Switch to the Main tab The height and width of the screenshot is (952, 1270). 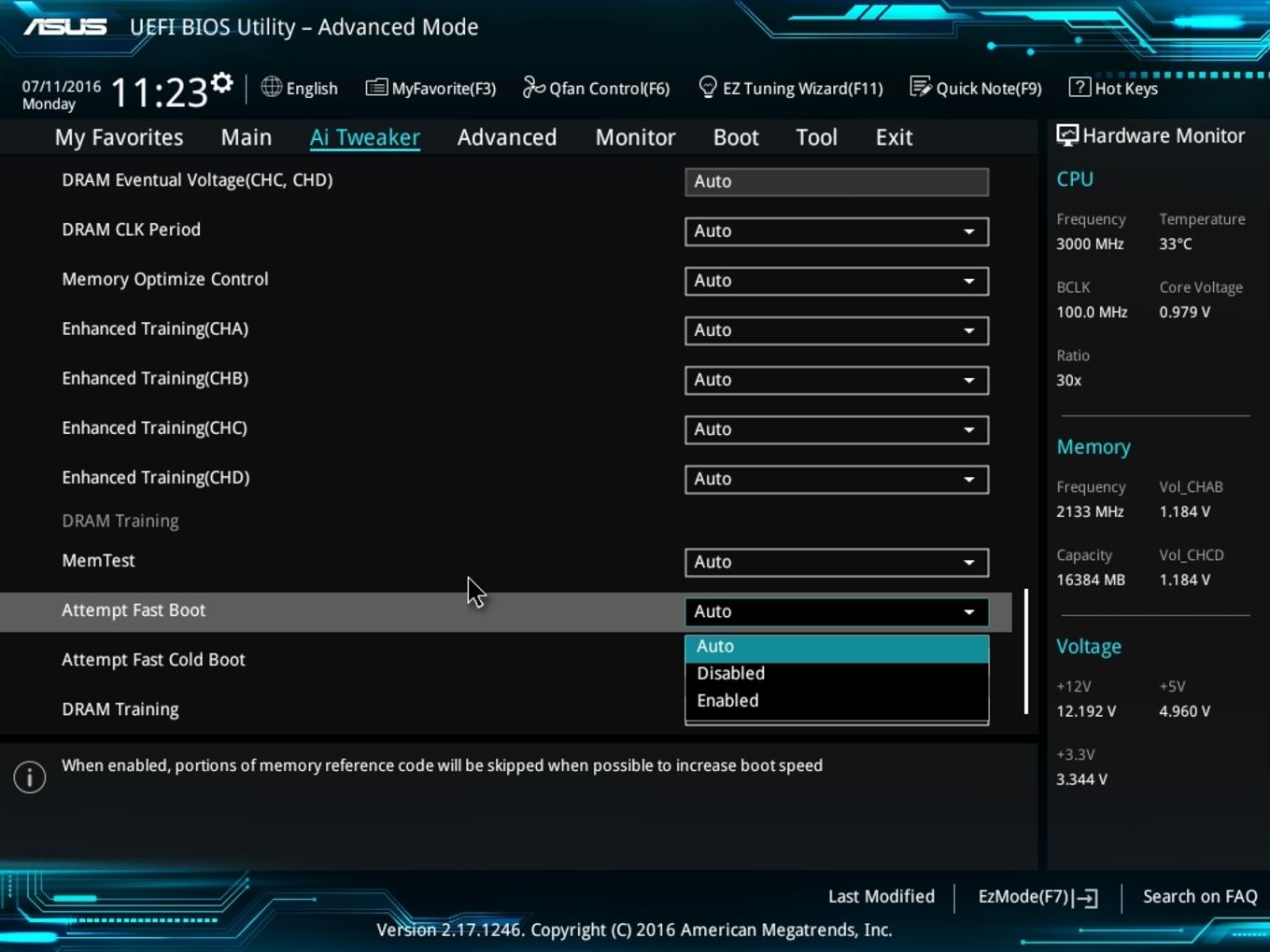pos(247,137)
